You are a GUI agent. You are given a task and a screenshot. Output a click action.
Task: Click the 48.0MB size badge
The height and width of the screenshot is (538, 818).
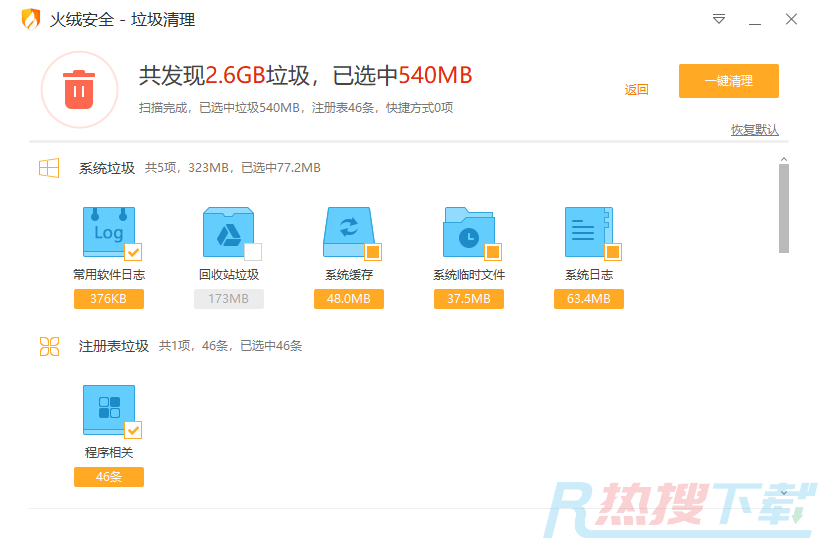(x=348, y=298)
